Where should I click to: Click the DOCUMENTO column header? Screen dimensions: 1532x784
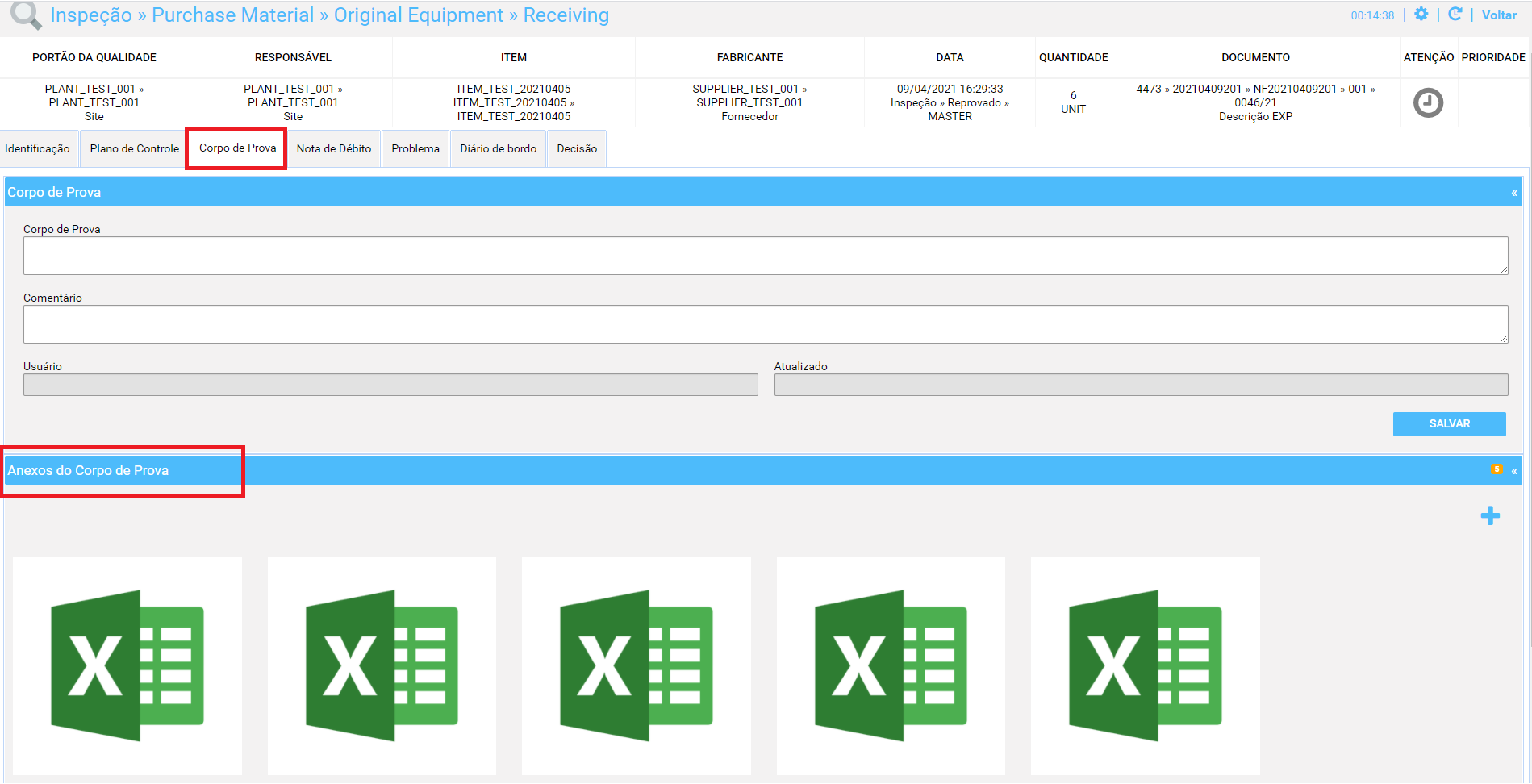[x=1255, y=57]
